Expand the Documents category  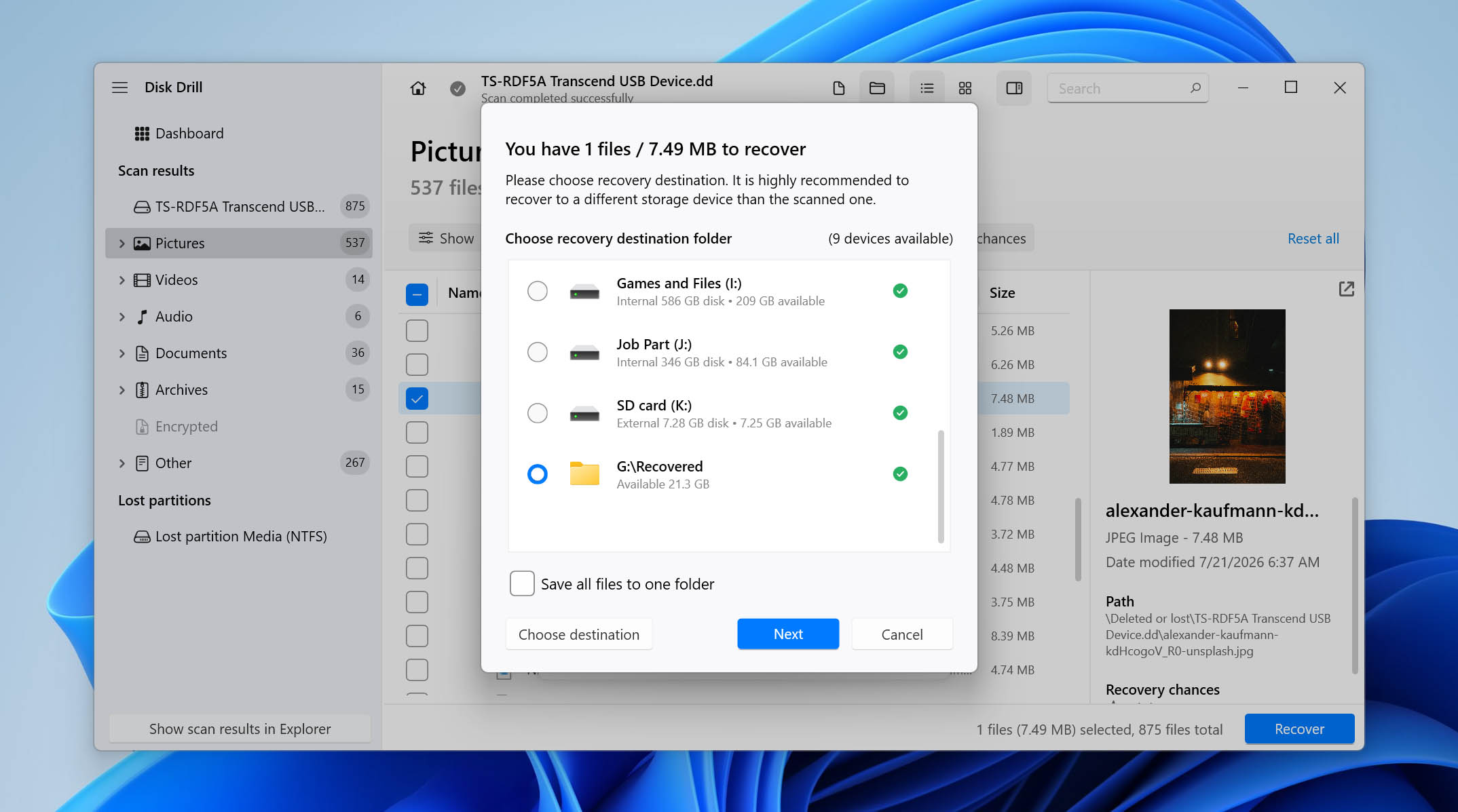pyautogui.click(x=122, y=353)
